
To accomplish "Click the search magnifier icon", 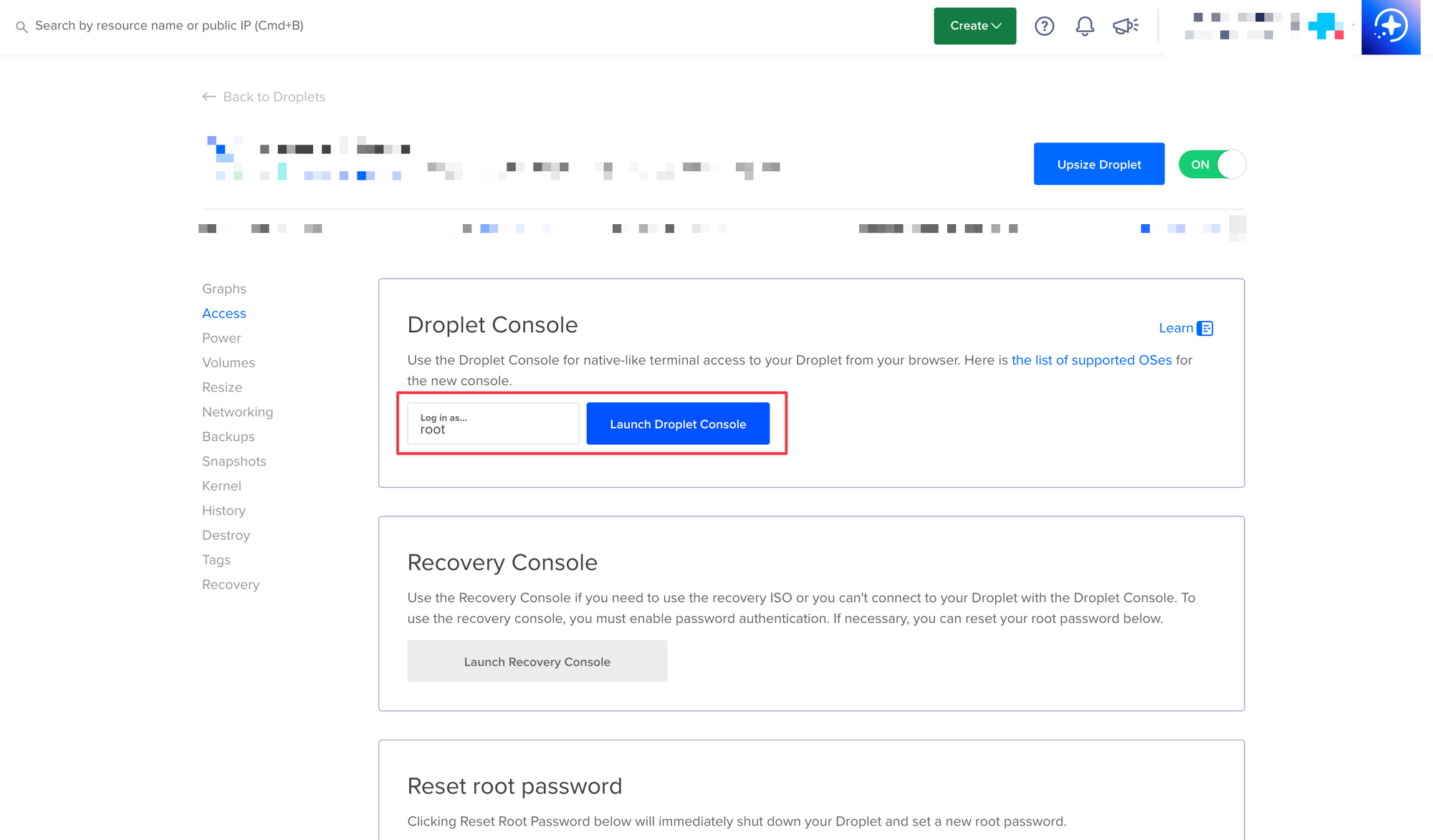I will click(x=21, y=26).
